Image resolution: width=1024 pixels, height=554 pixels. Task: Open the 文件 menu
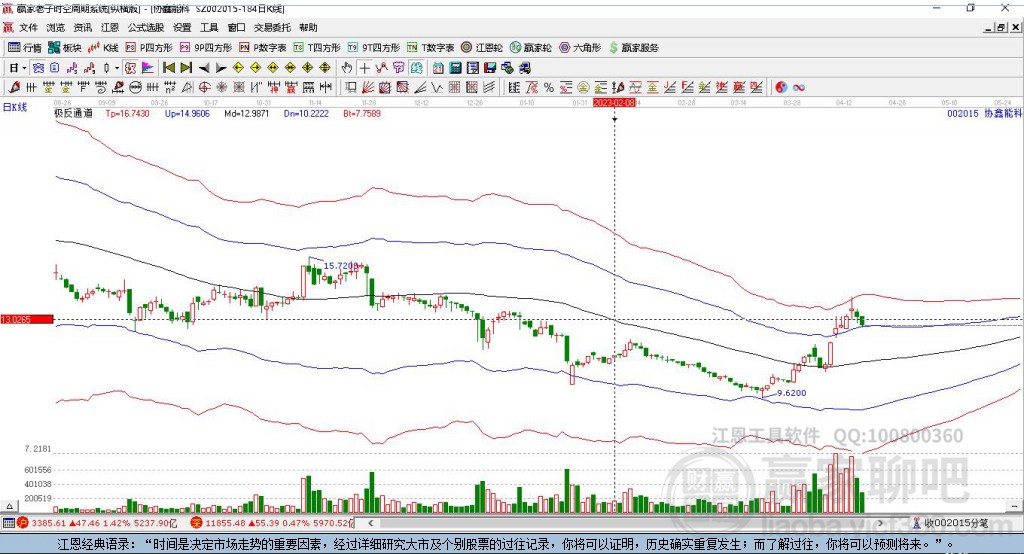(x=28, y=27)
